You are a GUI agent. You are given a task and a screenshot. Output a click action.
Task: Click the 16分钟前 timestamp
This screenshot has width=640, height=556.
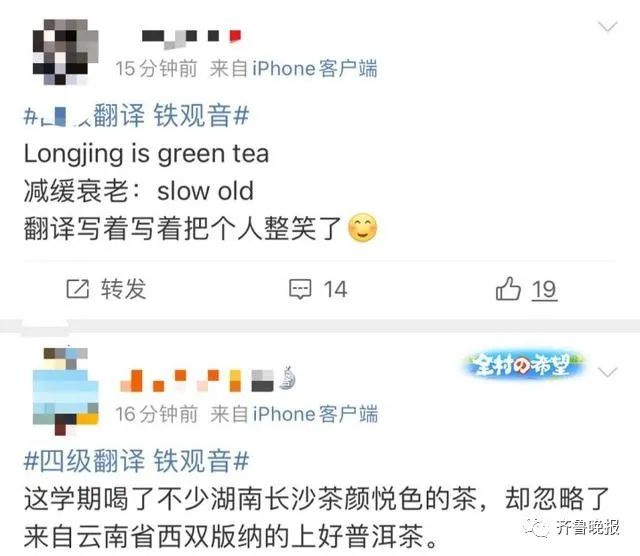click(156, 414)
